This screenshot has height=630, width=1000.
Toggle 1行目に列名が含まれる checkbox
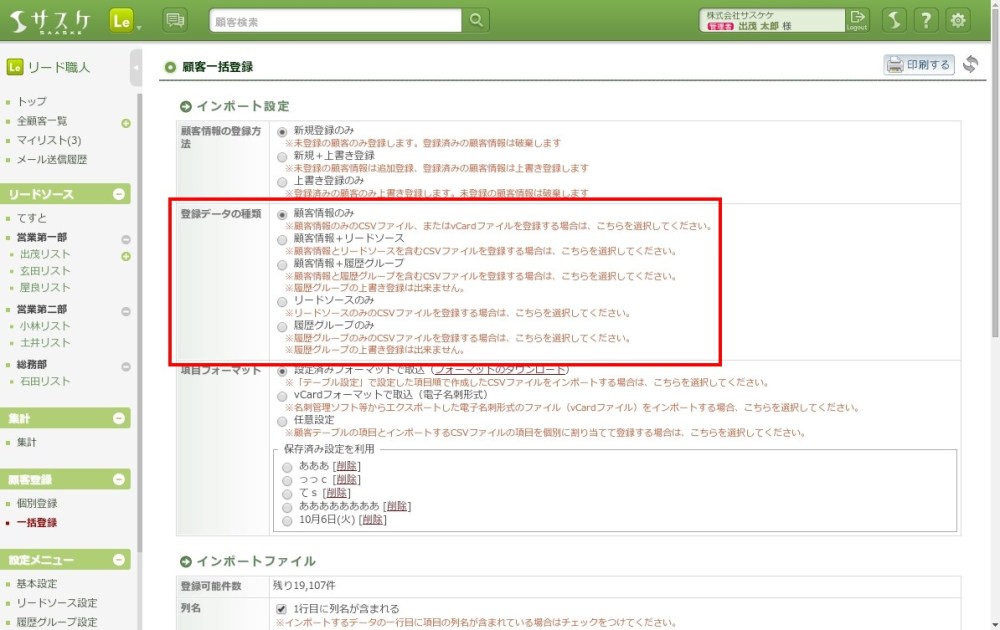coord(282,609)
